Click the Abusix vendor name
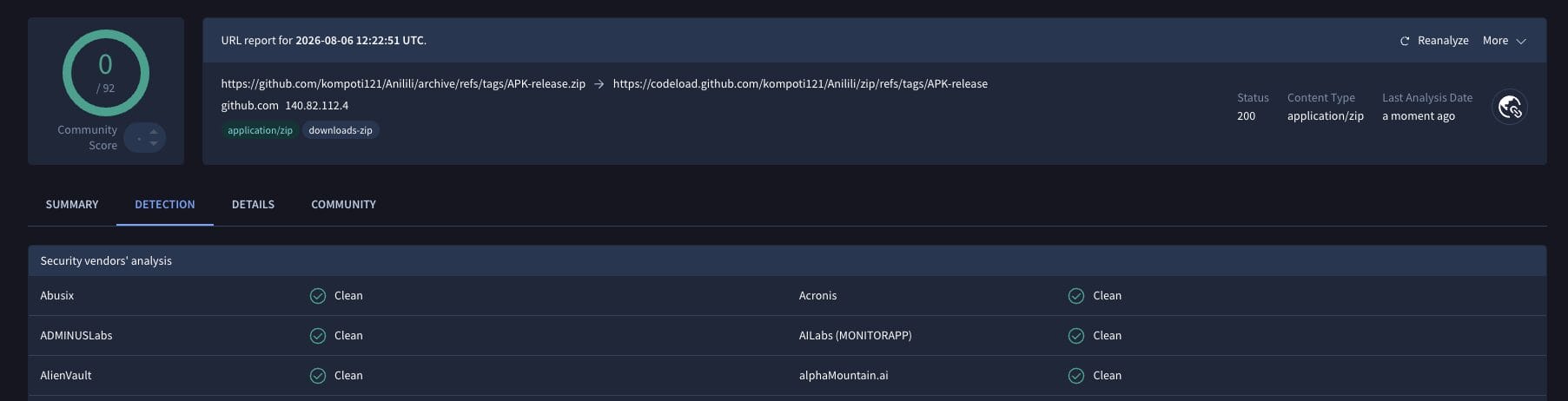Screen dimensions: 1568x401 (x=57, y=296)
